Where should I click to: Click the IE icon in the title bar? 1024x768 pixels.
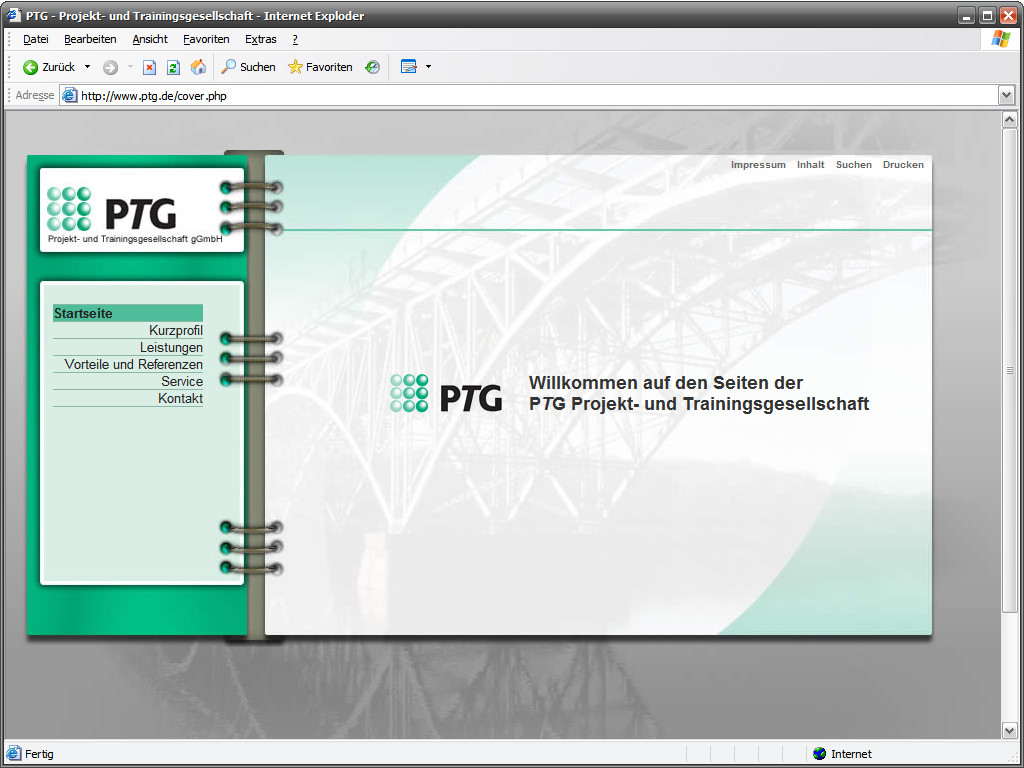coord(14,14)
